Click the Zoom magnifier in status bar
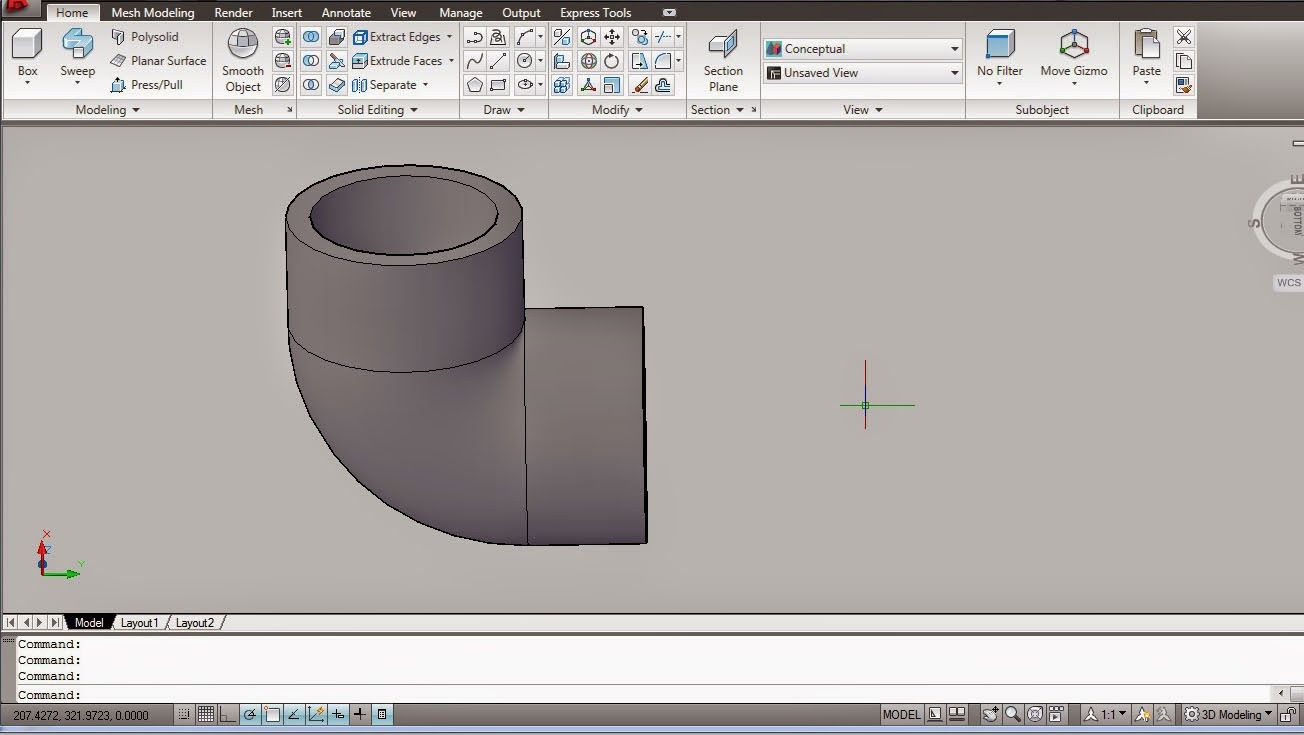The width and height of the screenshot is (1304, 735). click(x=1013, y=714)
